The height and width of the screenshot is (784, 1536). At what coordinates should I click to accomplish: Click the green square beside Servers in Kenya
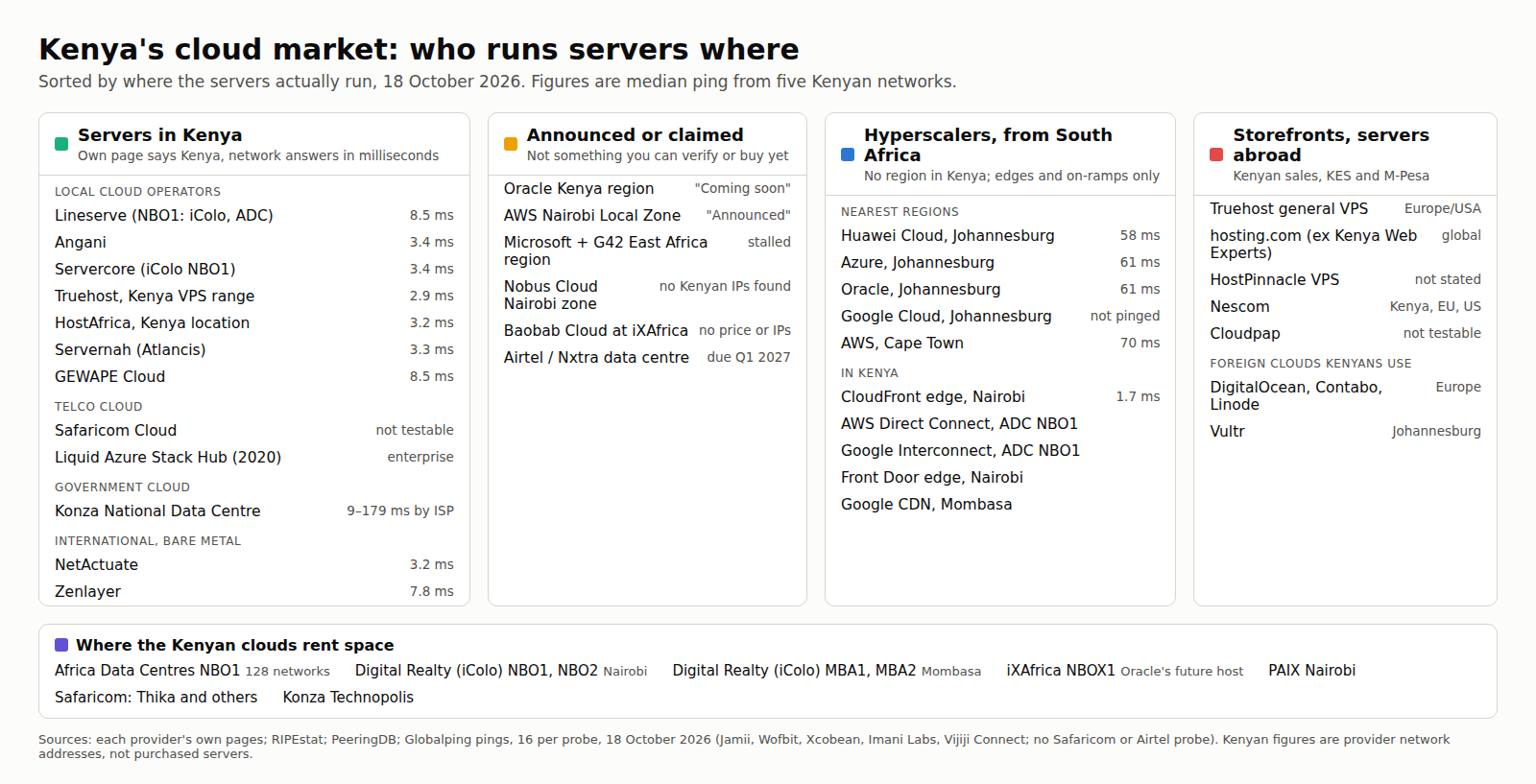coord(61,144)
